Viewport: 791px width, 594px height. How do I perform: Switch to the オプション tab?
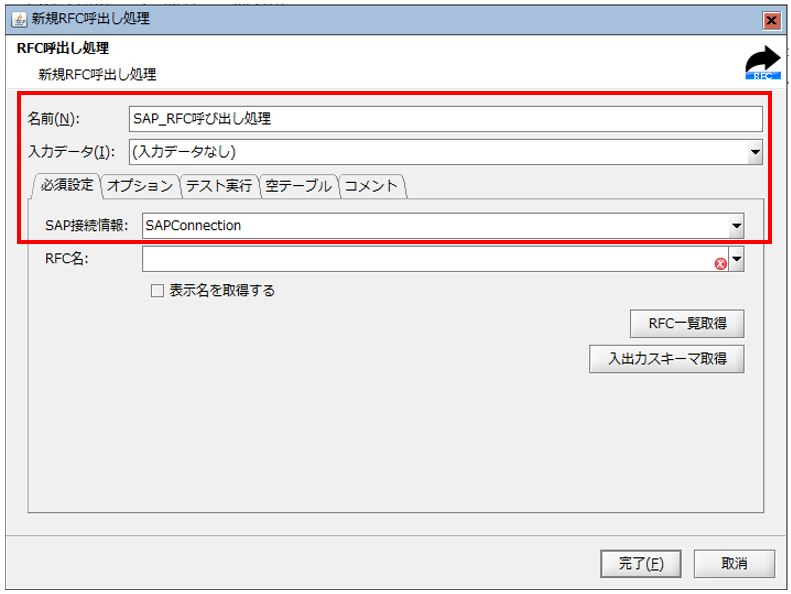tap(140, 186)
